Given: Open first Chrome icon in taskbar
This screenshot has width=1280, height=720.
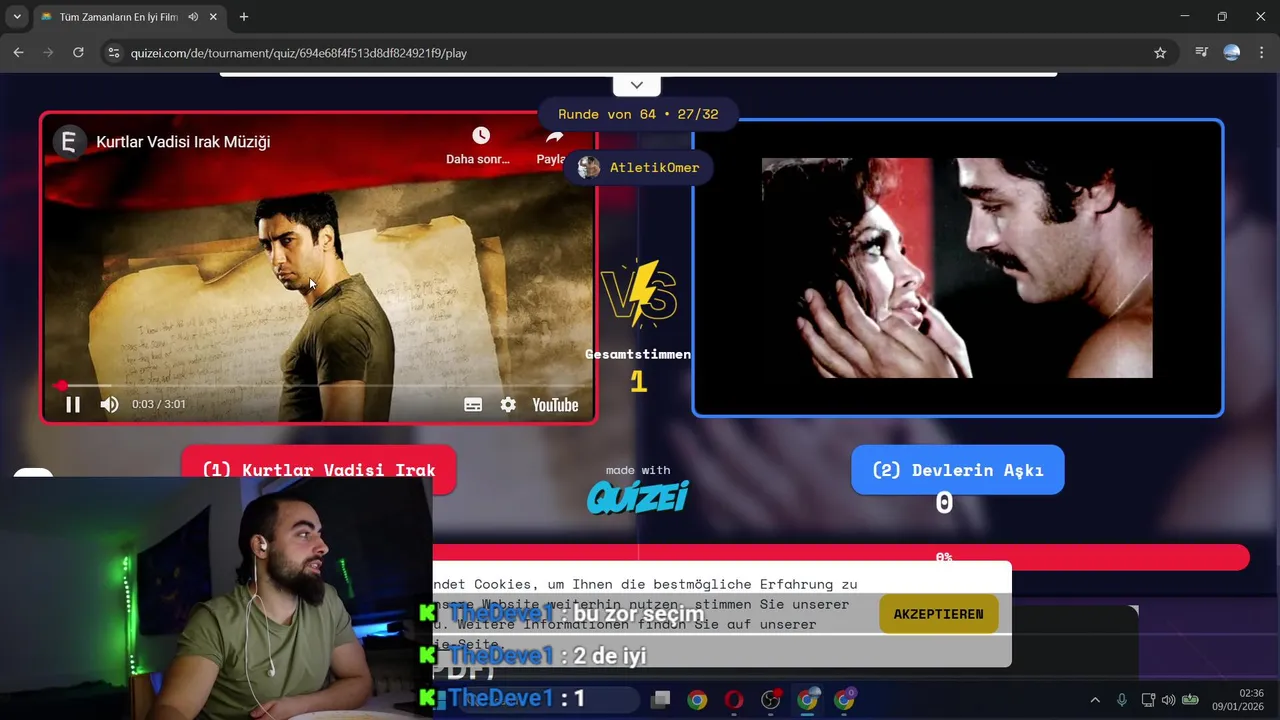Looking at the screenshot, I should tap(697, 700).
